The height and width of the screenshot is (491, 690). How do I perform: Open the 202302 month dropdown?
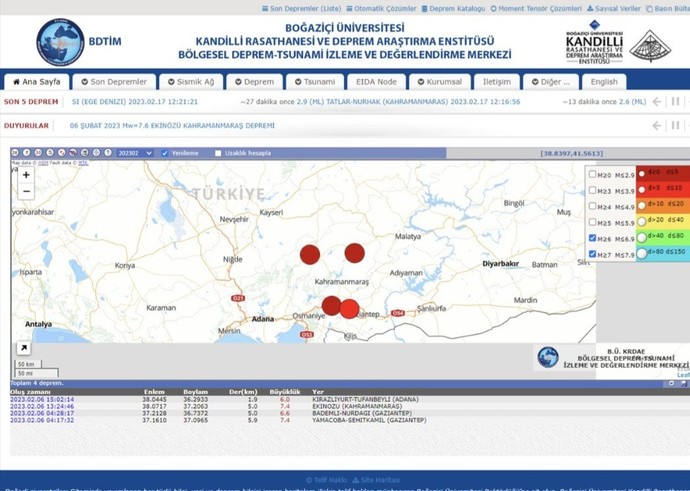135,153
